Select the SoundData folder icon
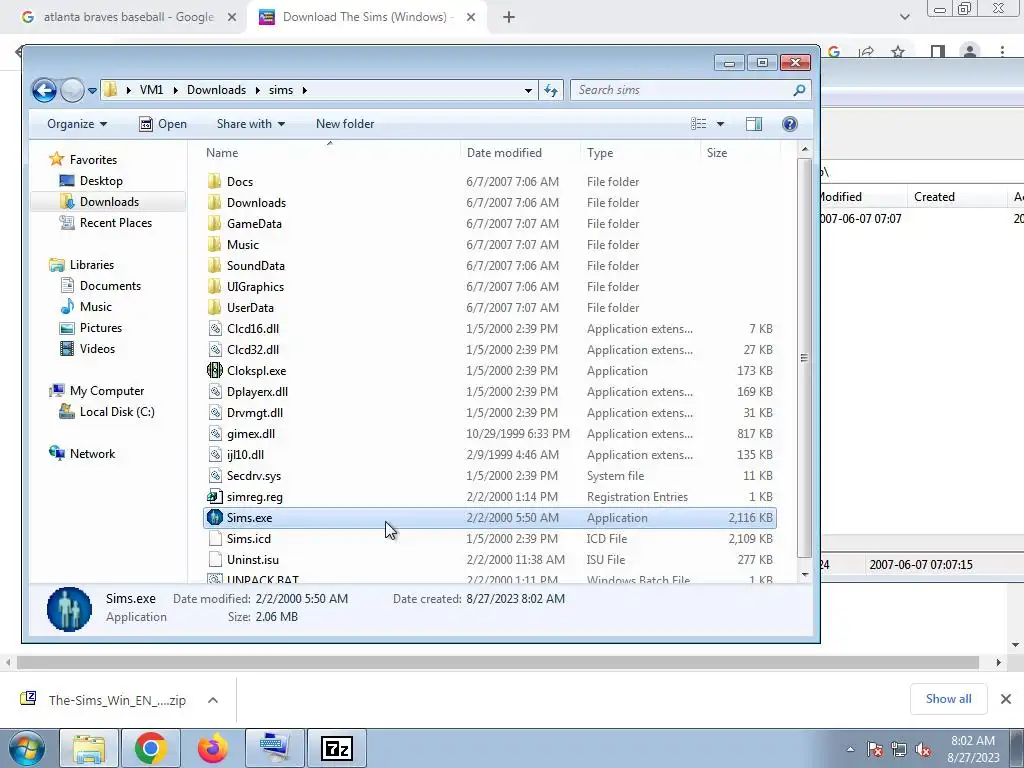 (x=214, y=266)
